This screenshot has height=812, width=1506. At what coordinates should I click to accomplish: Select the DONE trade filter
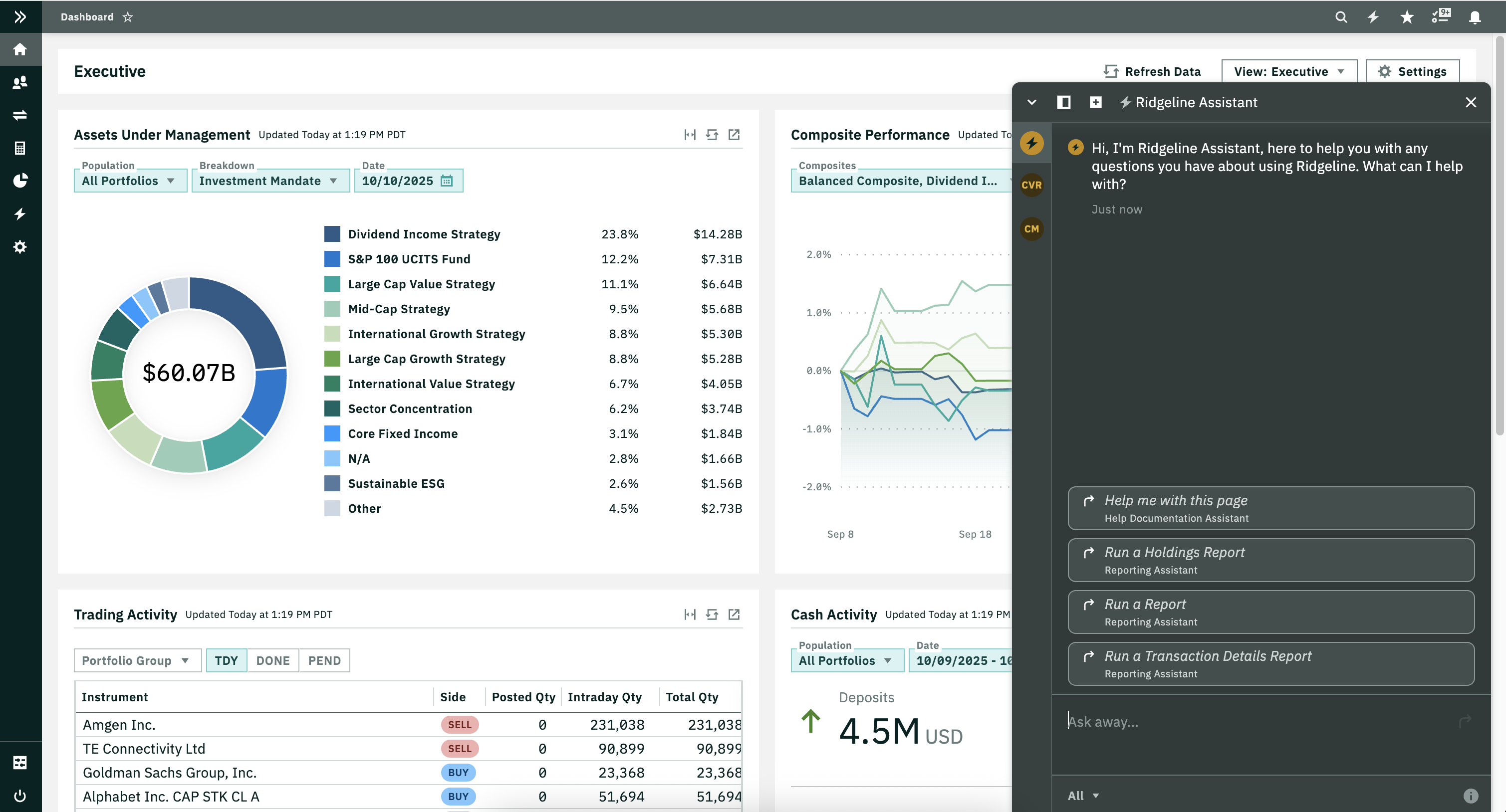coord(272,660)
